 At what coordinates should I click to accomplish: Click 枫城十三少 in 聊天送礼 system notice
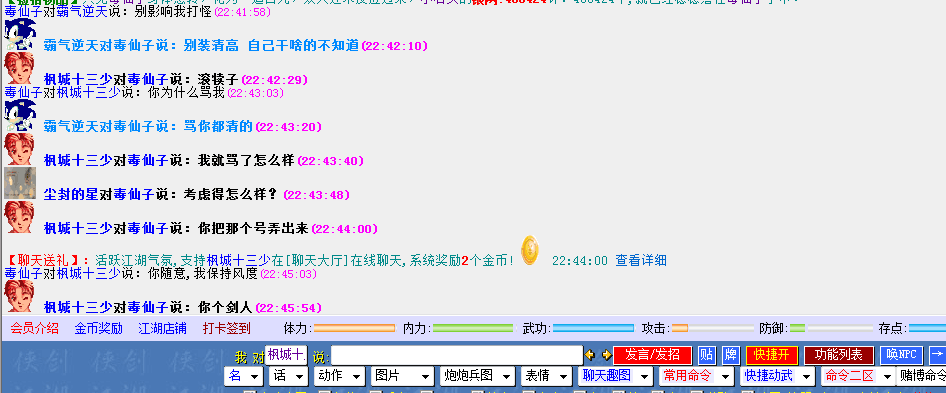pyautogui.click(x=238, y=261)
